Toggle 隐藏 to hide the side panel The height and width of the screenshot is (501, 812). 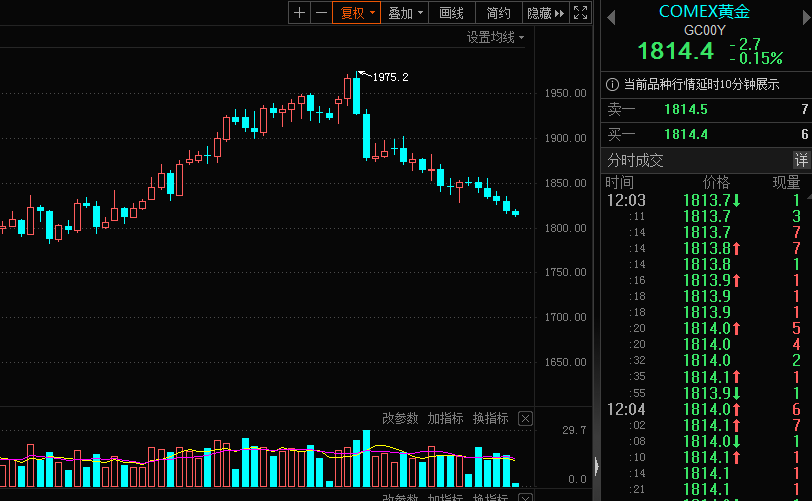(545, 13)
